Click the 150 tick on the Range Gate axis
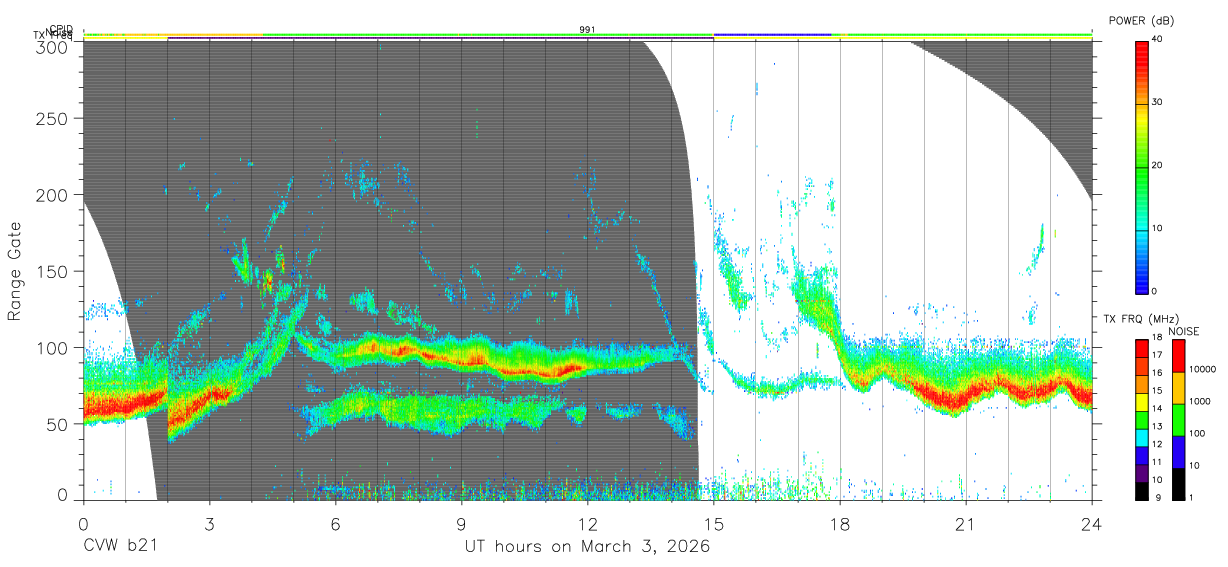 53,271
